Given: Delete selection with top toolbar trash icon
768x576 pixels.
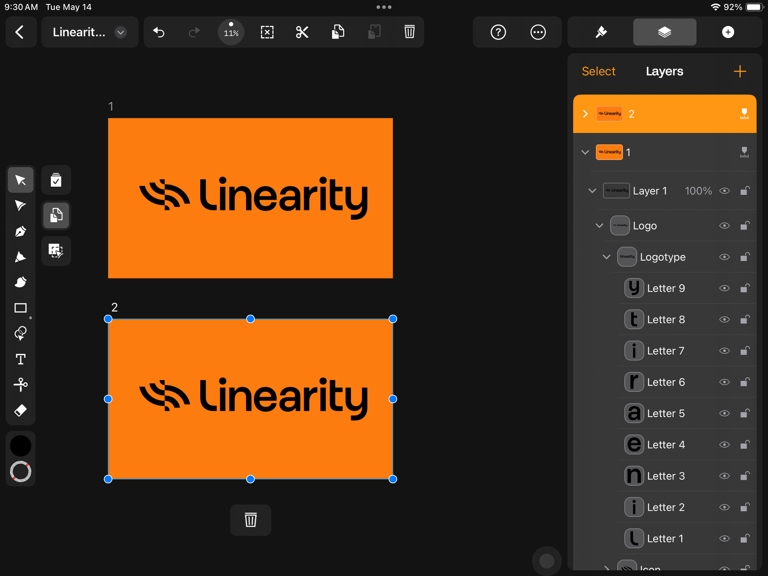Looking at the screenshot, I should pyautogui.click(x=409, y=32).
